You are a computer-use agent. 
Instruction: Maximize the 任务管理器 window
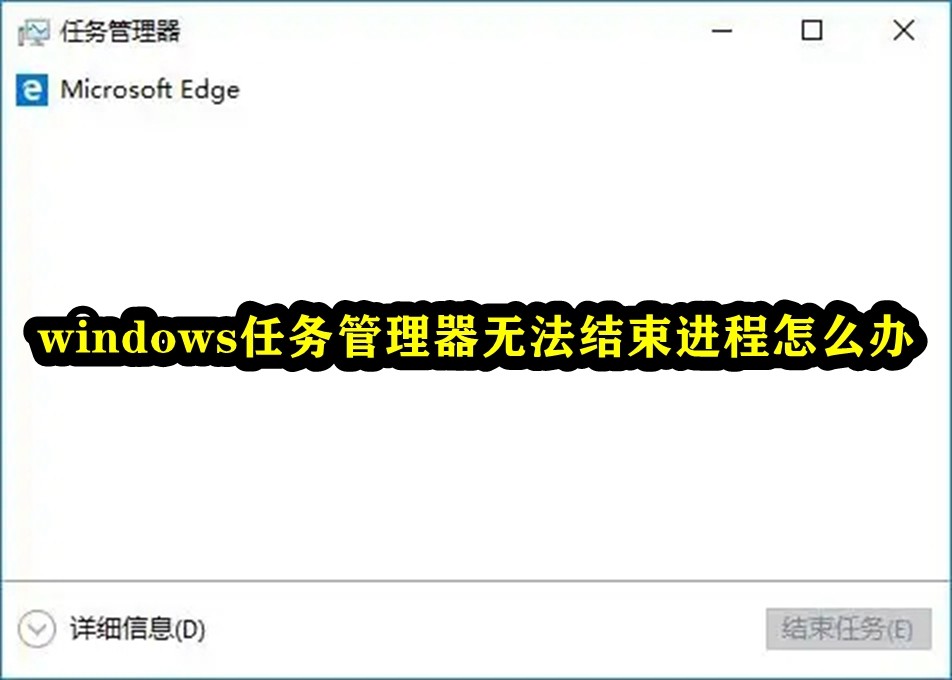pos(812,30)
